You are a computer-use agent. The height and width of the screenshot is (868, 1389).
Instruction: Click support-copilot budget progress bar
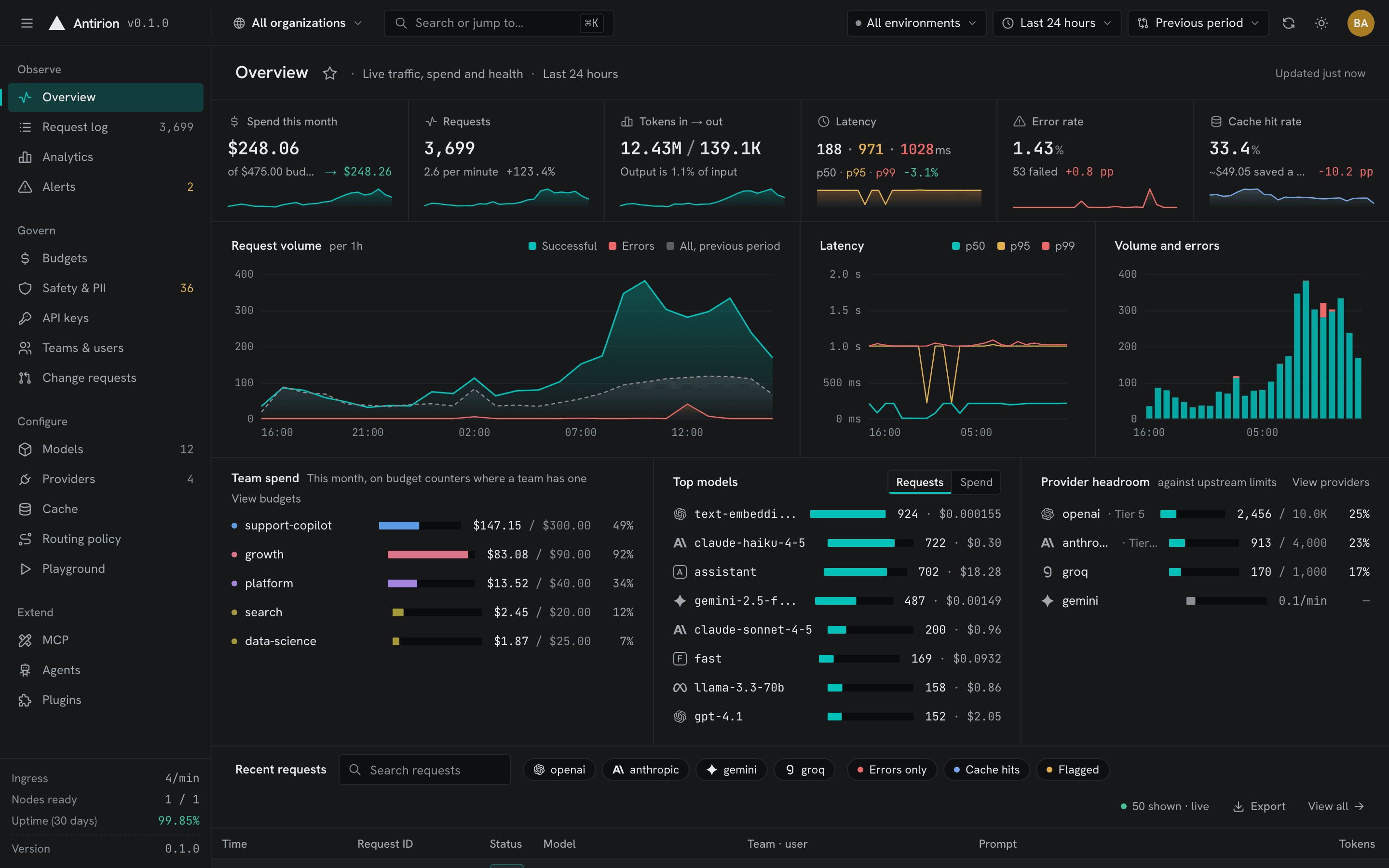(x=420, y=525)
